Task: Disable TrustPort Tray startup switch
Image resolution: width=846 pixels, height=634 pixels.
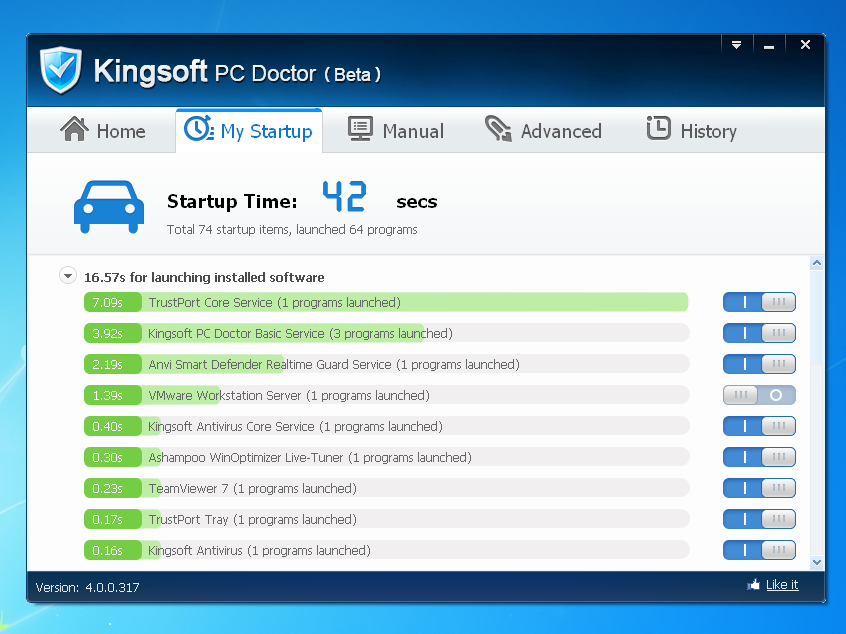Action: [x=759, y=519]
